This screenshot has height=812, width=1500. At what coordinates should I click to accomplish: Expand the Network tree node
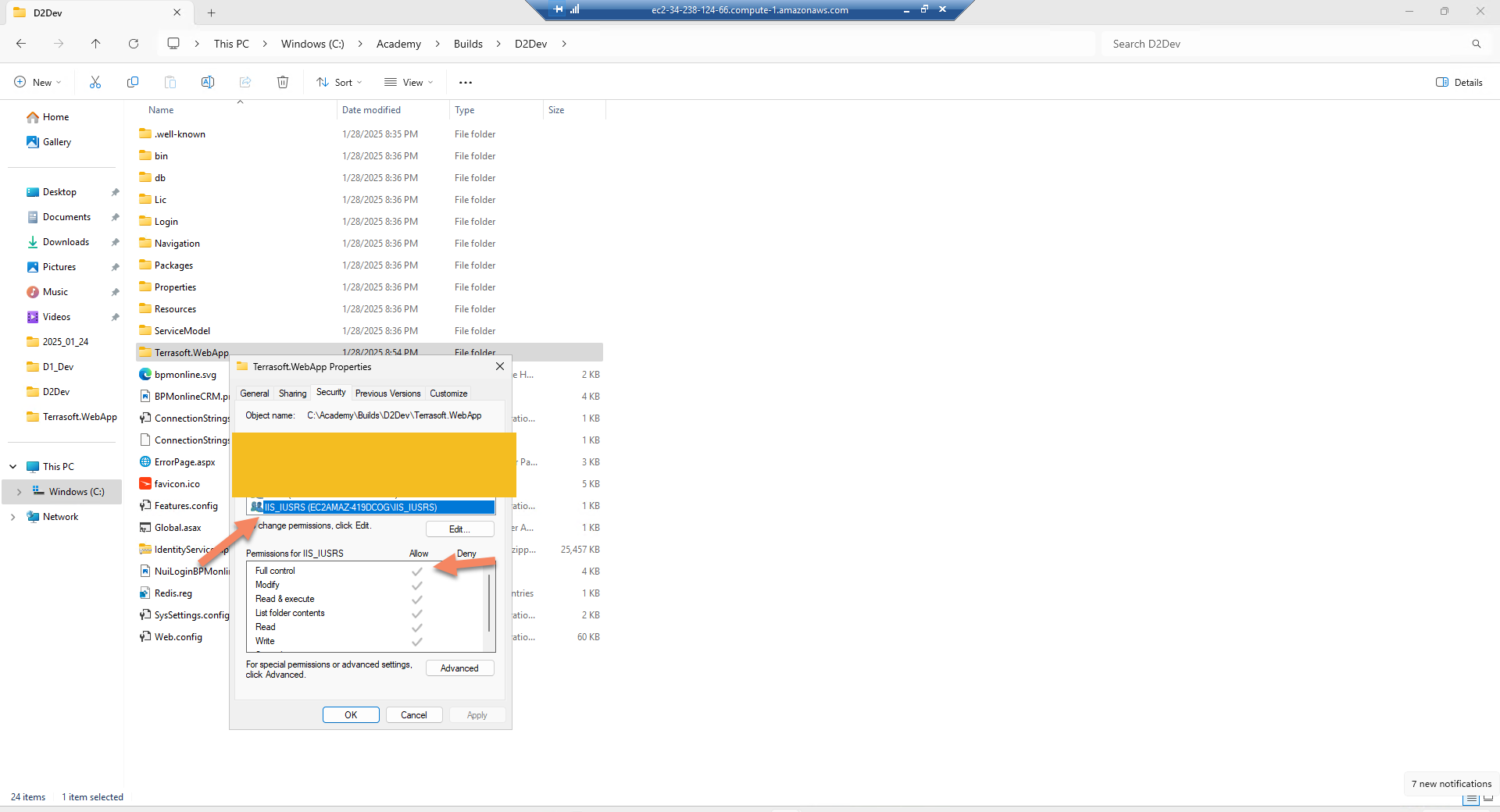click(x=13, y=517)
